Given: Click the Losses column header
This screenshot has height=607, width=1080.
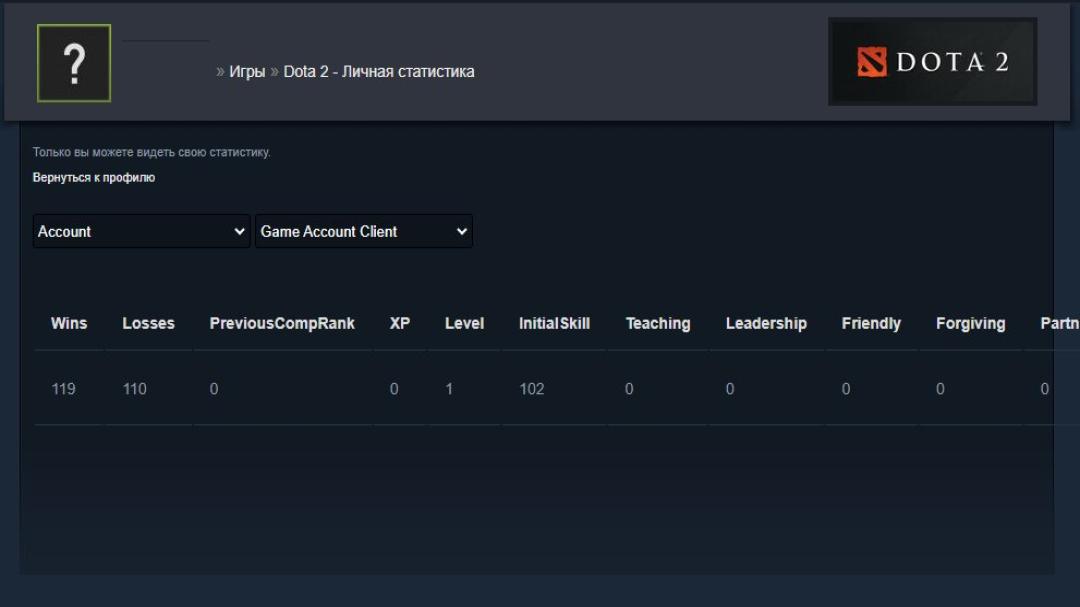Looking at the screenshot, I should 149,323.
